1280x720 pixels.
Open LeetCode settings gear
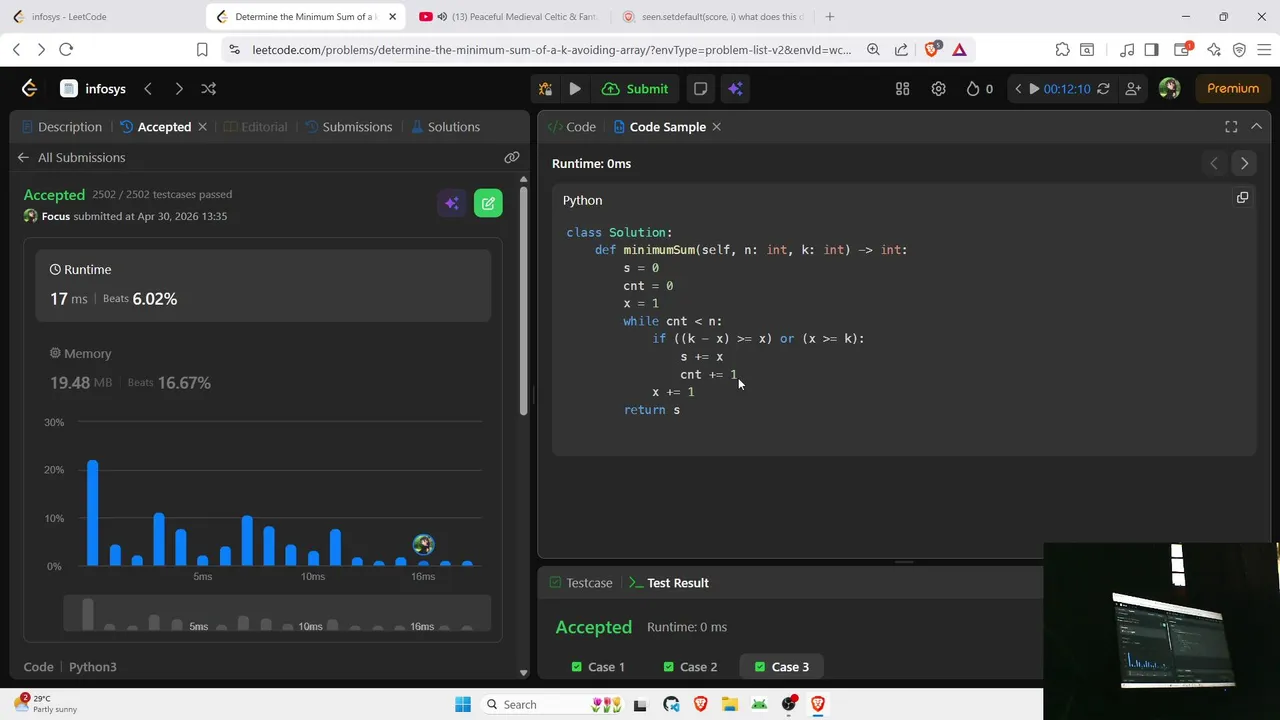coord(938,88)
